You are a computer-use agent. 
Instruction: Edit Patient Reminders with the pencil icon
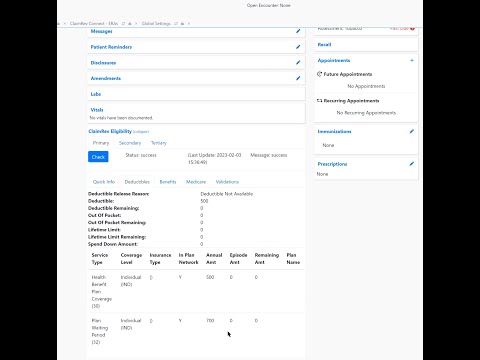pos(298,47)
